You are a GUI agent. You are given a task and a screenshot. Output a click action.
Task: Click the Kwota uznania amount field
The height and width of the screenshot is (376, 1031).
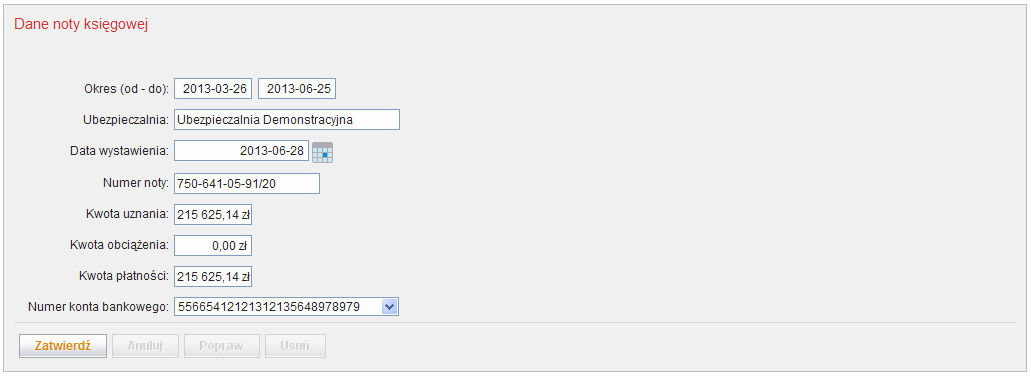[213, 214]
